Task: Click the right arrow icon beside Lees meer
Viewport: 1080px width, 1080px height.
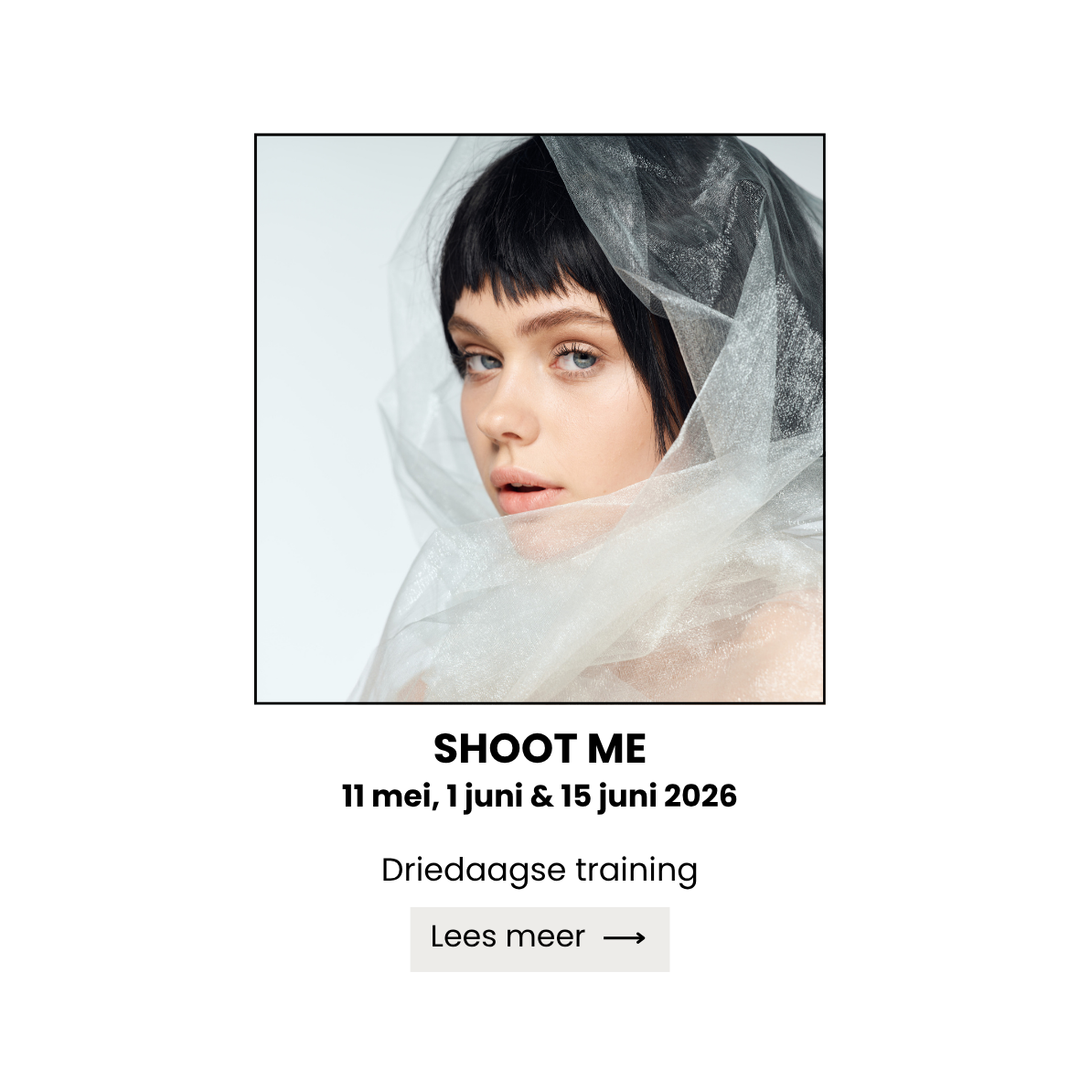Action: pos(624,937)
